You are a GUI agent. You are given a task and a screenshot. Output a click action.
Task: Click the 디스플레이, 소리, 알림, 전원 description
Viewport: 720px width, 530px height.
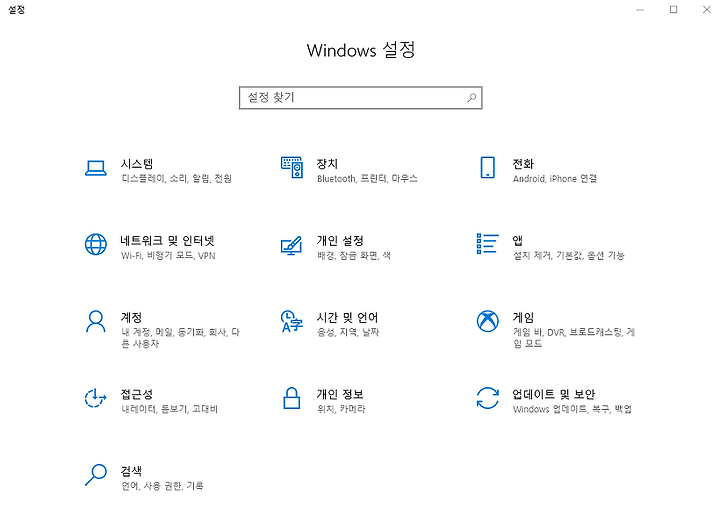176,178
